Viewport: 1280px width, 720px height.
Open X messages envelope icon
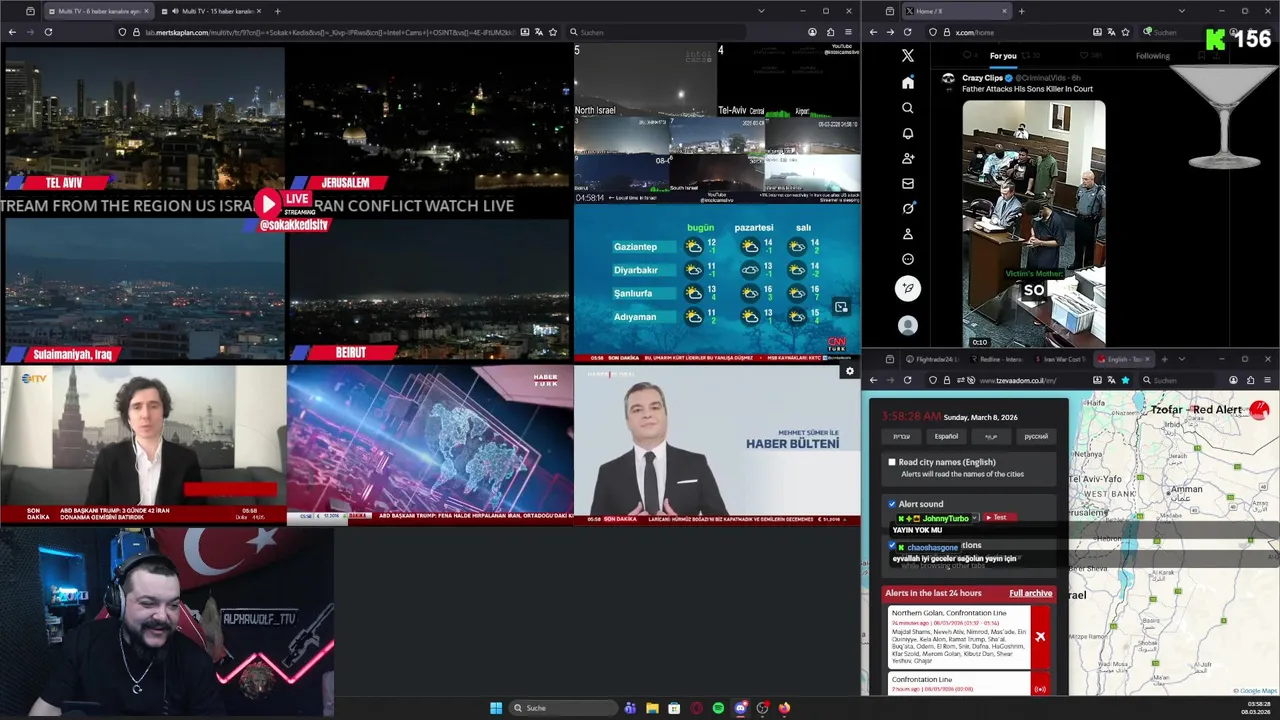point(908,183)
